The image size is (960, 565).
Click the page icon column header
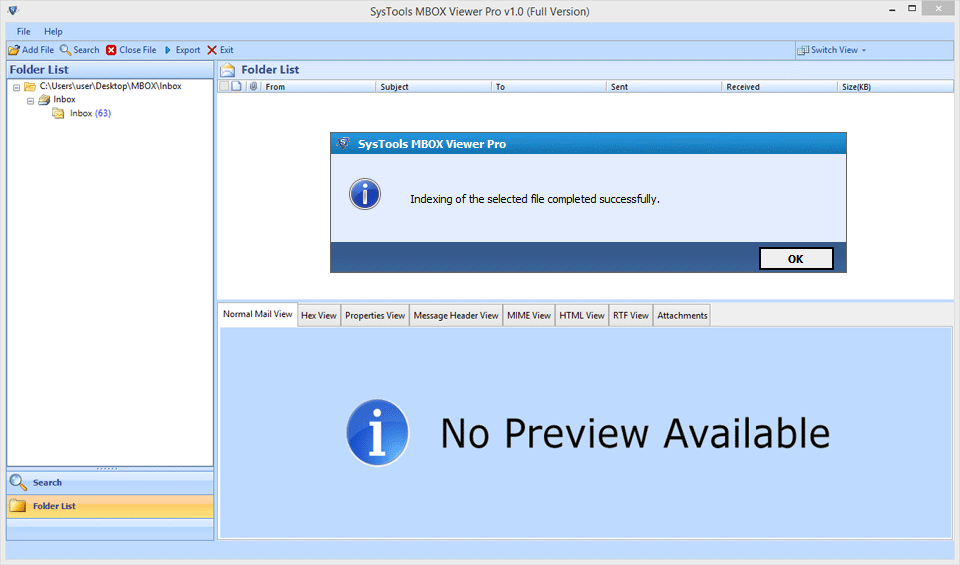click(x=236, y=86)
